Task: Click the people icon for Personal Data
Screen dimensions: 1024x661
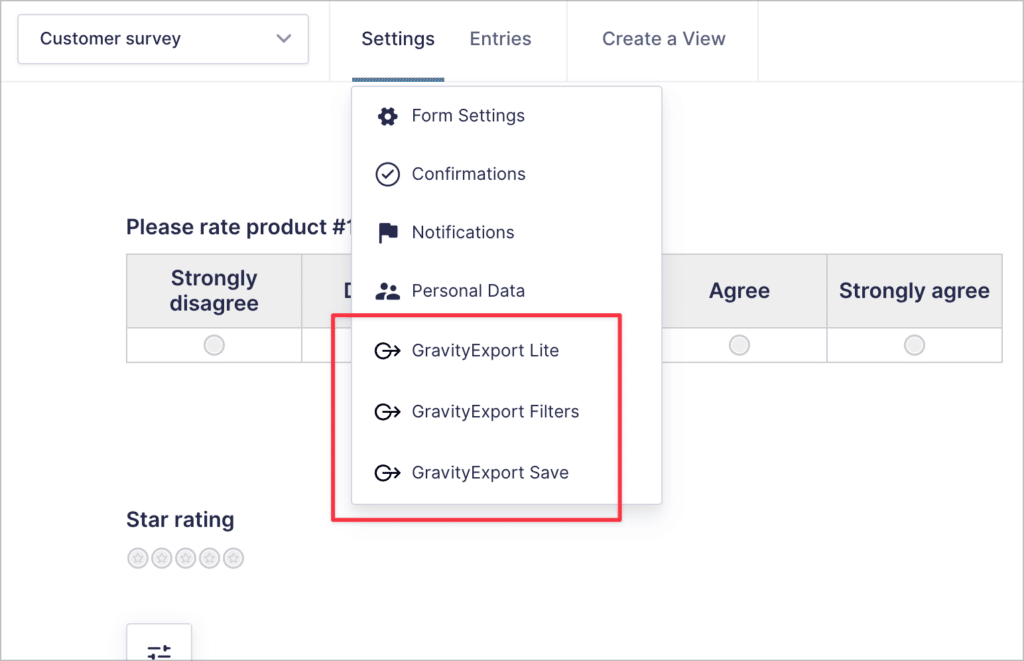Action: tap(387, 291)
